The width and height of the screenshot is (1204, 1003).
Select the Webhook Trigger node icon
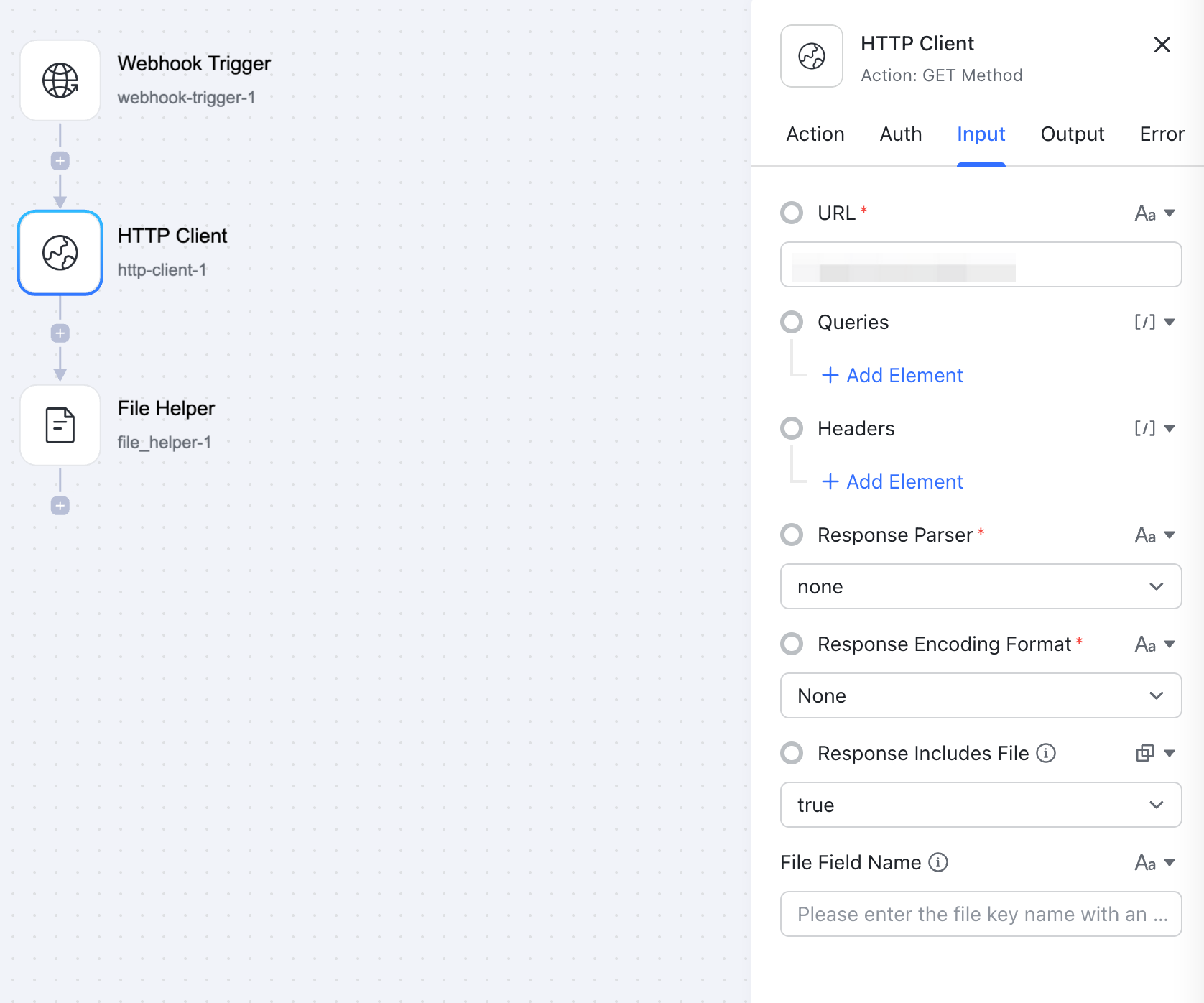(x=60, y=80)
